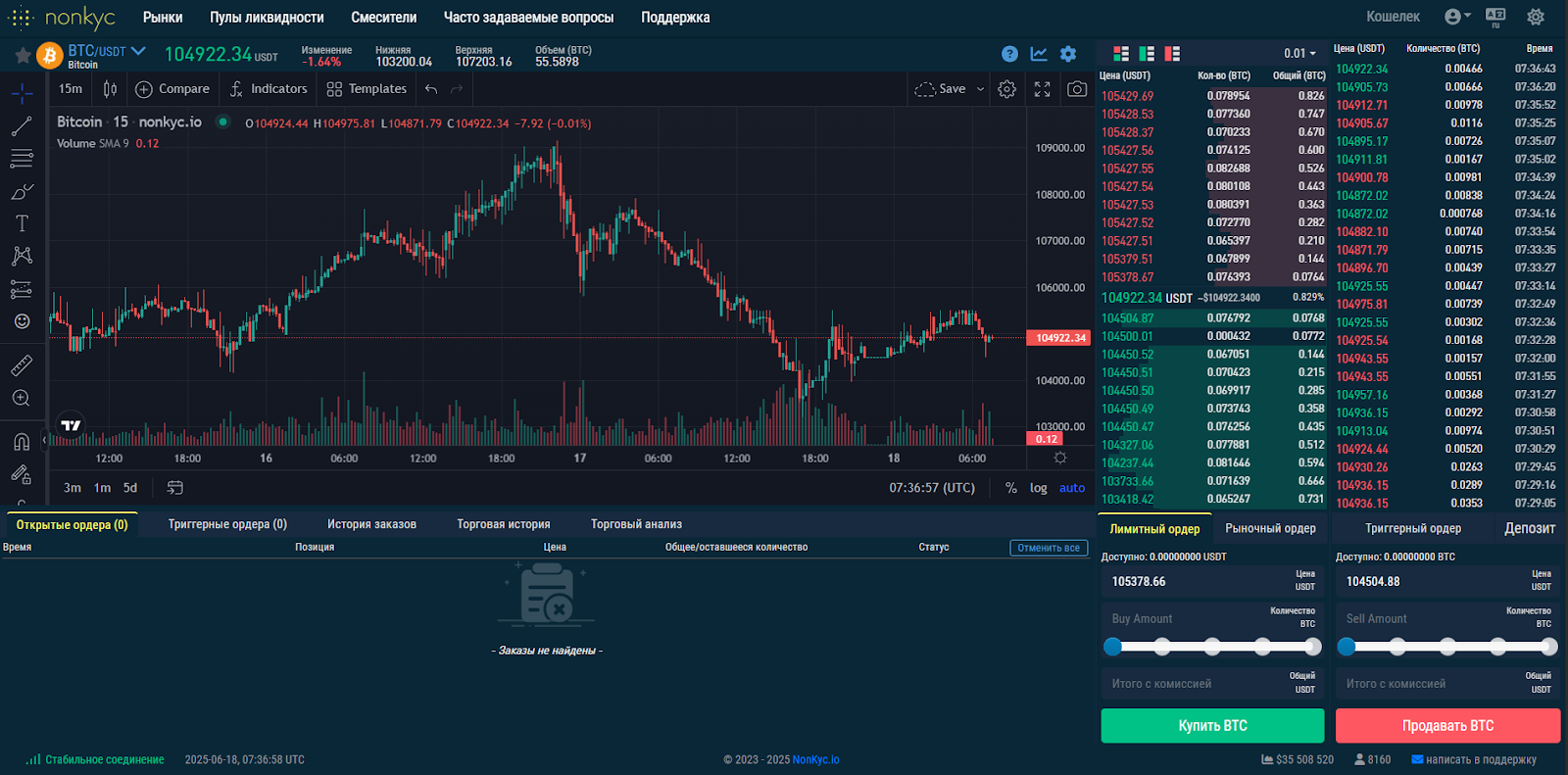Open Пулы ликвидности page

[267, 18]
